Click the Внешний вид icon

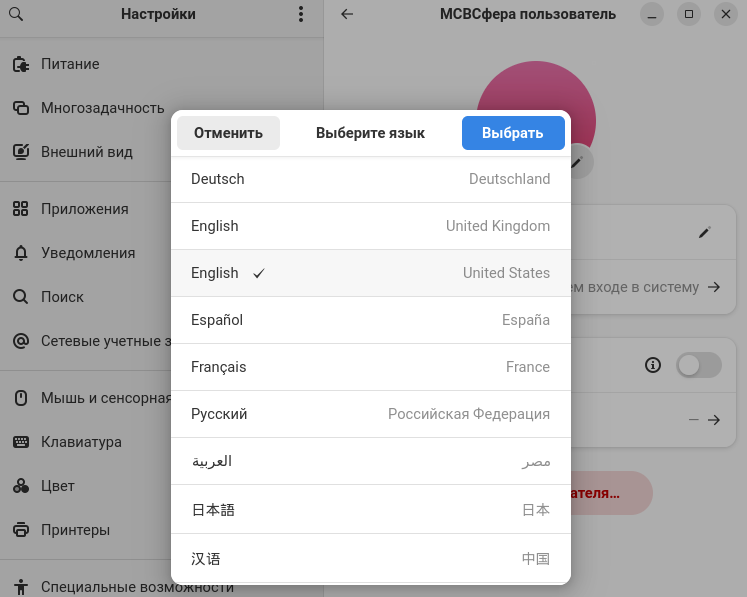20,152
